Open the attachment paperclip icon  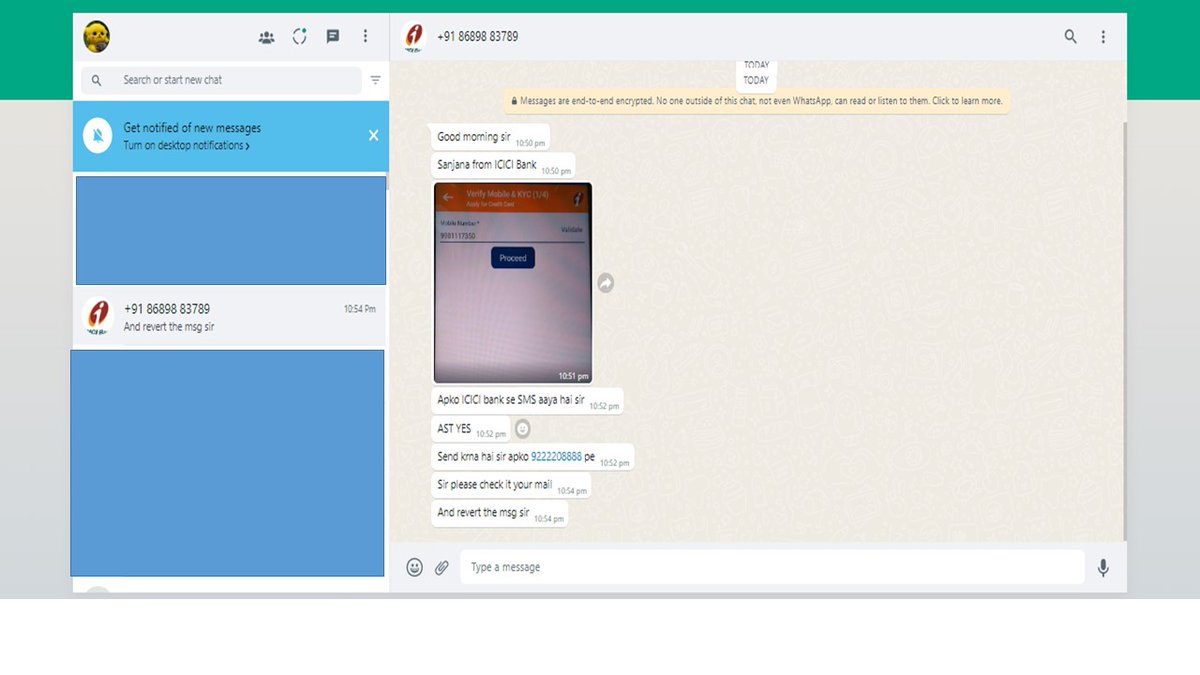point(441,567)
